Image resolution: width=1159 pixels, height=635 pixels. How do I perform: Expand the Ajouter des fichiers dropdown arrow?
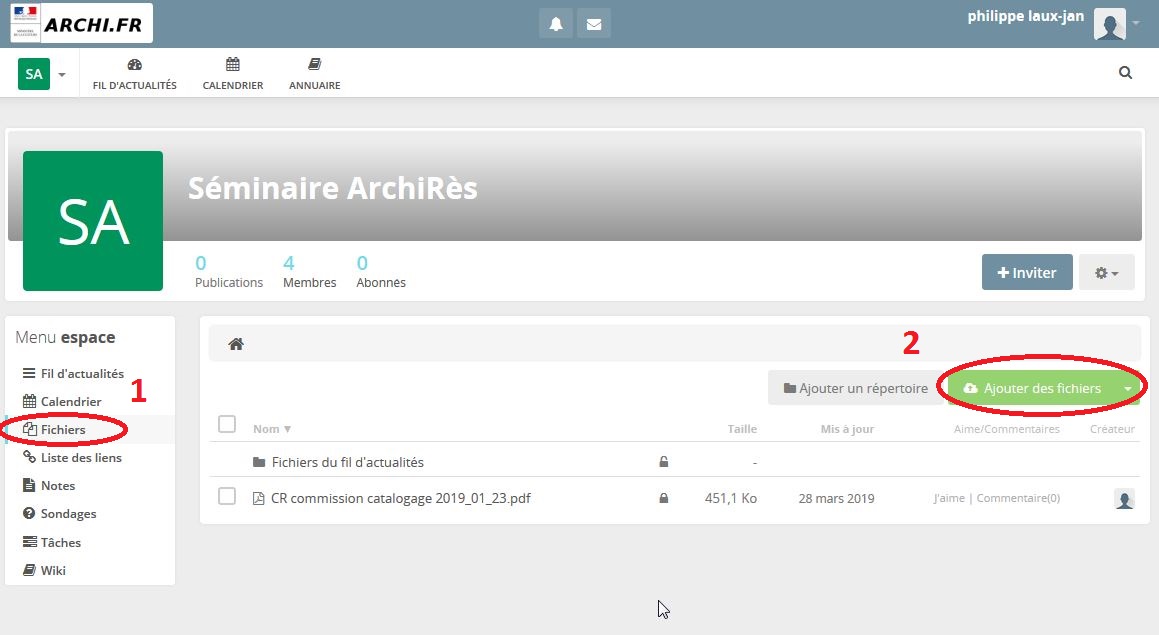[1128, 388]
